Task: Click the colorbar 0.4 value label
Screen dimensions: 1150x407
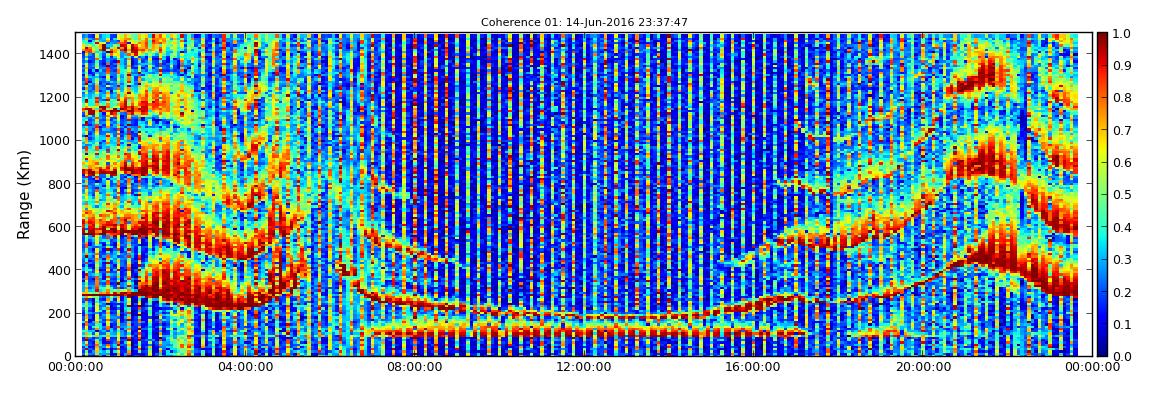Action: pos(1121,227)
